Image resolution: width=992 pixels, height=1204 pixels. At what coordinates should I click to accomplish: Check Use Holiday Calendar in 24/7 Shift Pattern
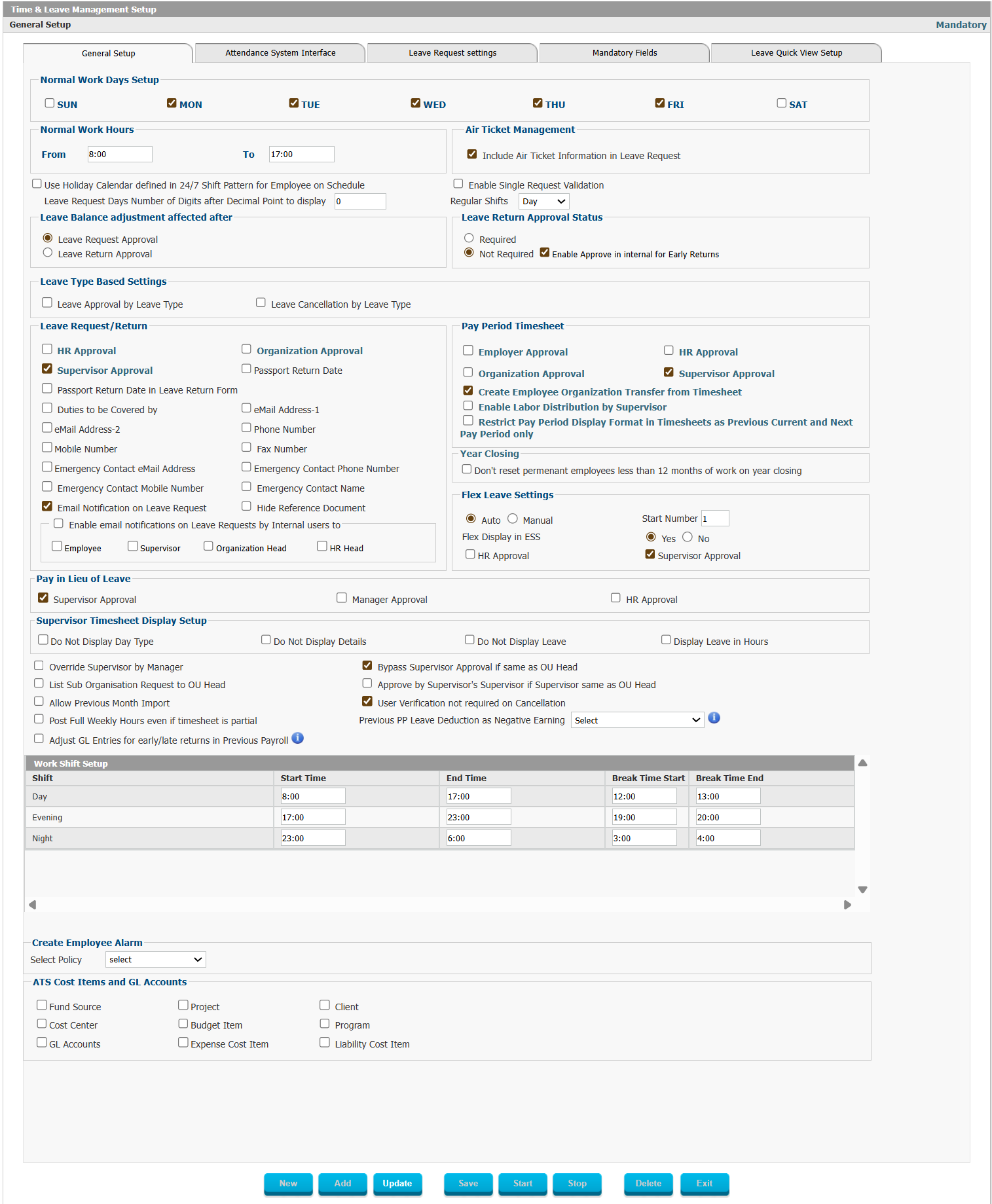37,184
